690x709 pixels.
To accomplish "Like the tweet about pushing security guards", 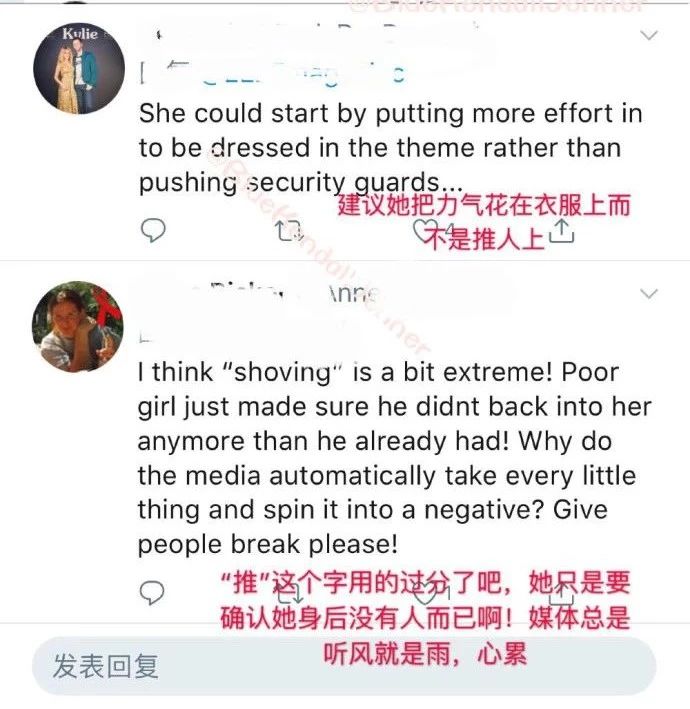I will click(x=425, y=229).
